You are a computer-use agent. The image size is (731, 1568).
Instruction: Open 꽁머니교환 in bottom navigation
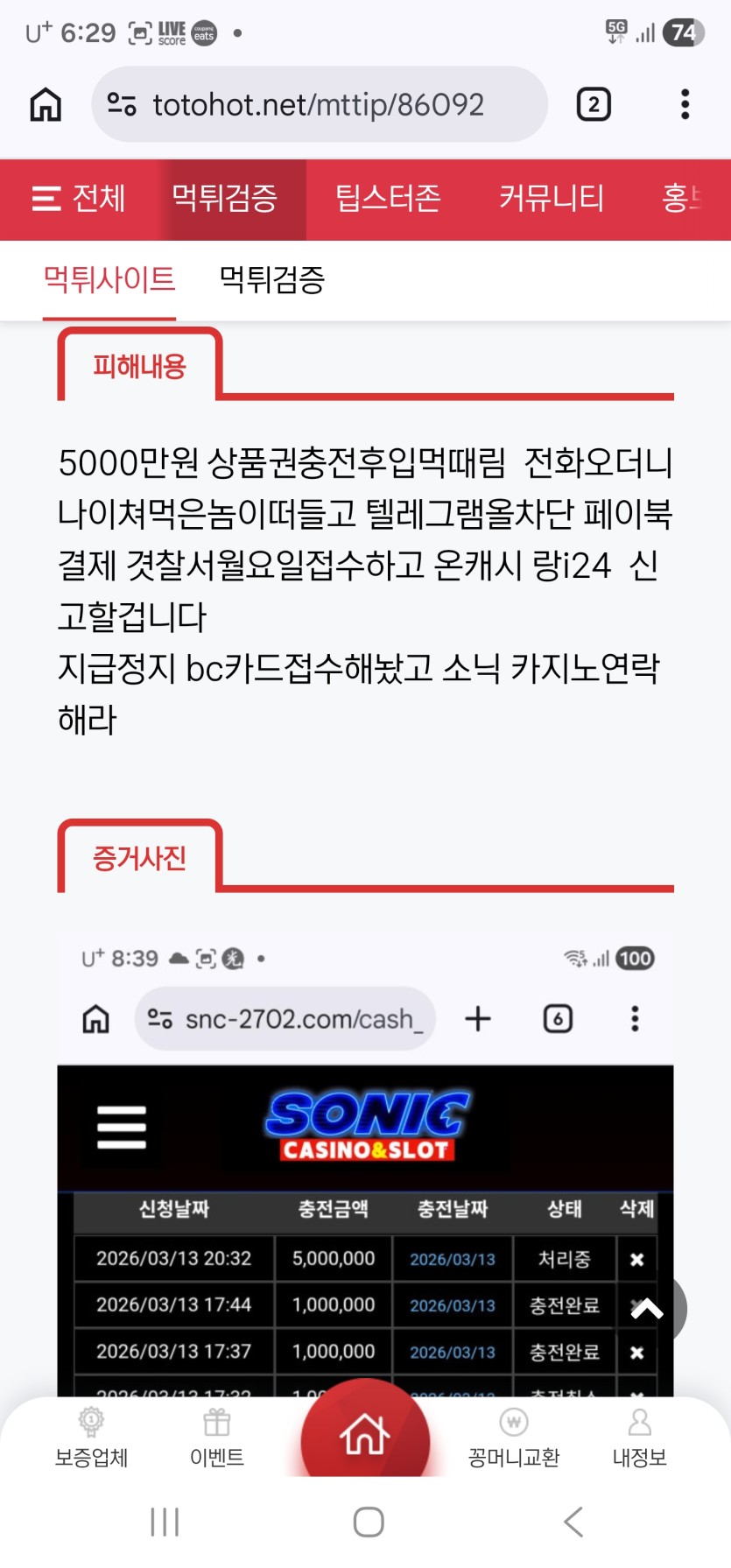[514, 1437]
